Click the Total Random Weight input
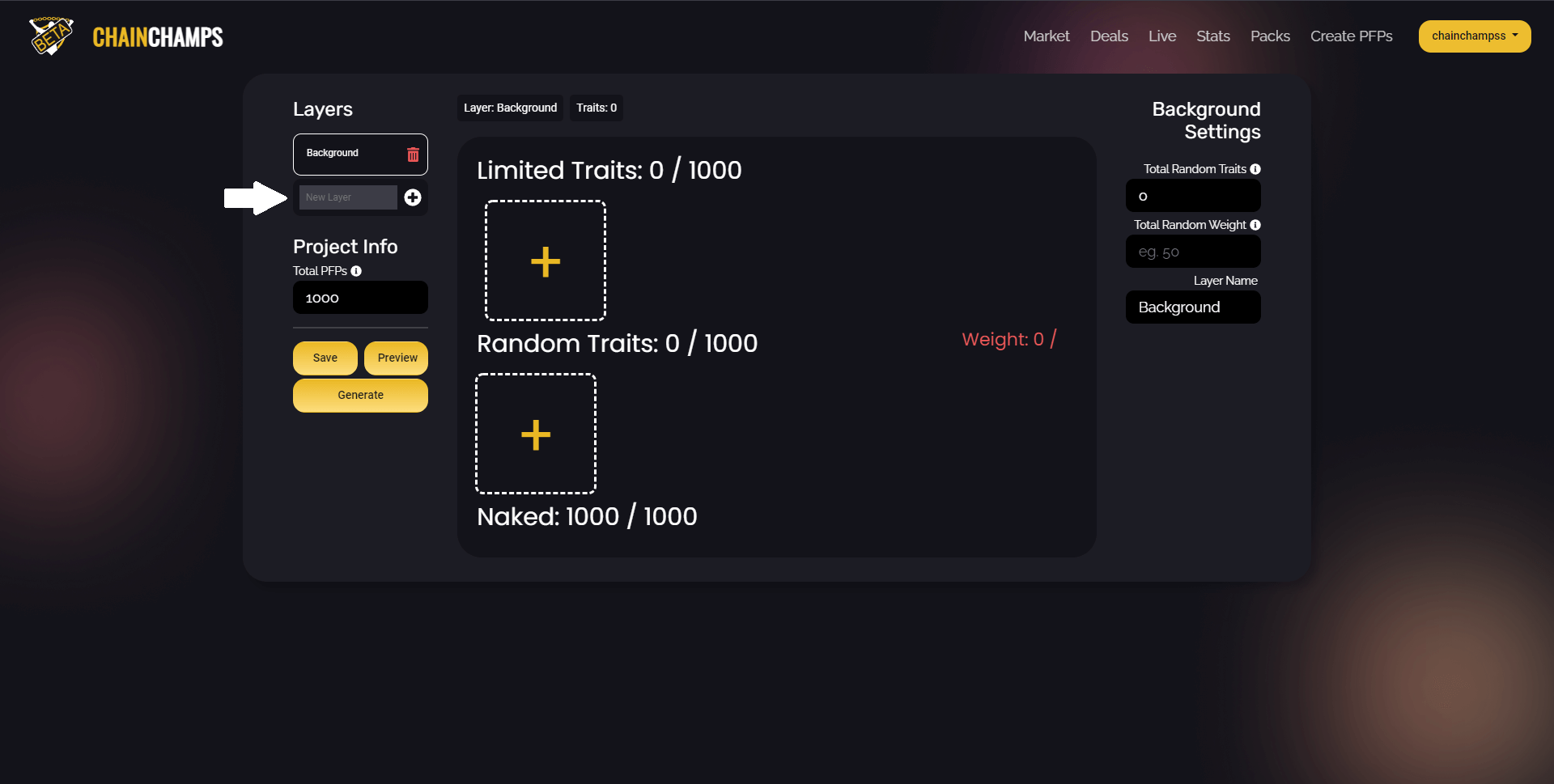This screenshot has height=784, width=1554. [1193, 252]
